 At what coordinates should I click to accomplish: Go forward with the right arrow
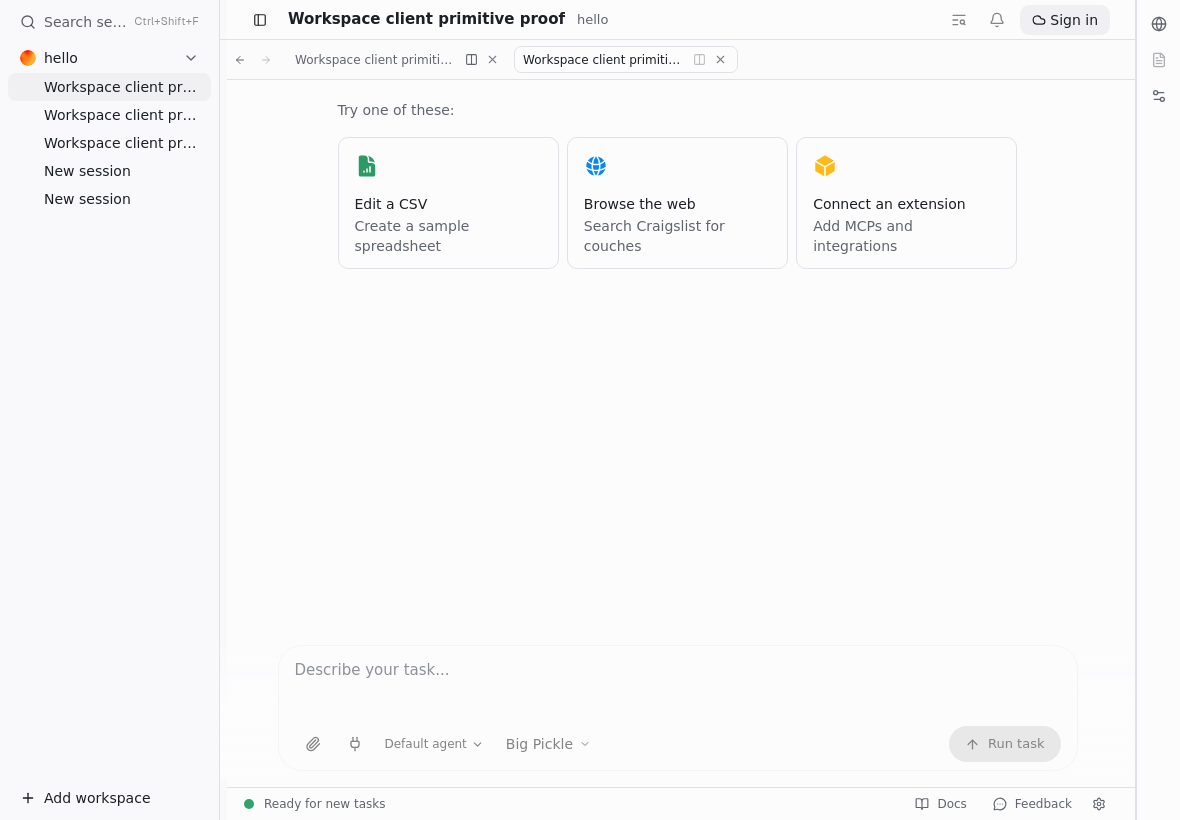coord(266,60)
